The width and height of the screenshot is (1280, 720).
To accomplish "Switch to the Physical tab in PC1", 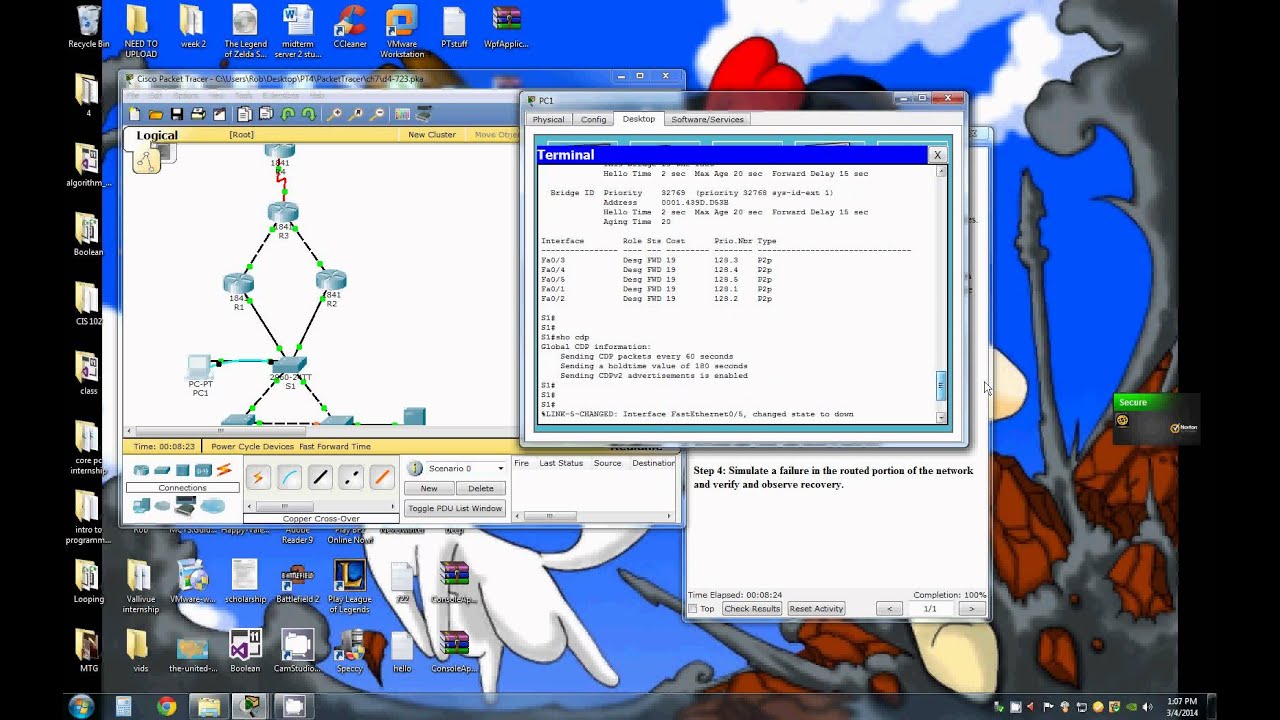I will [548, 120].
